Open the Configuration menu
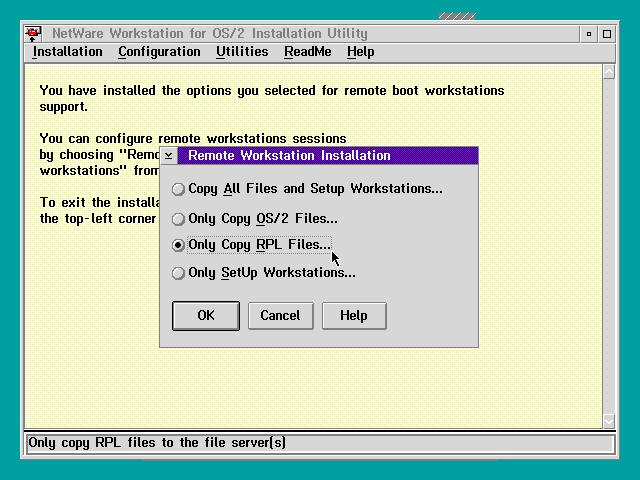Image resolution: width=640 pixels, height=480 pixels. coord(159,52)
